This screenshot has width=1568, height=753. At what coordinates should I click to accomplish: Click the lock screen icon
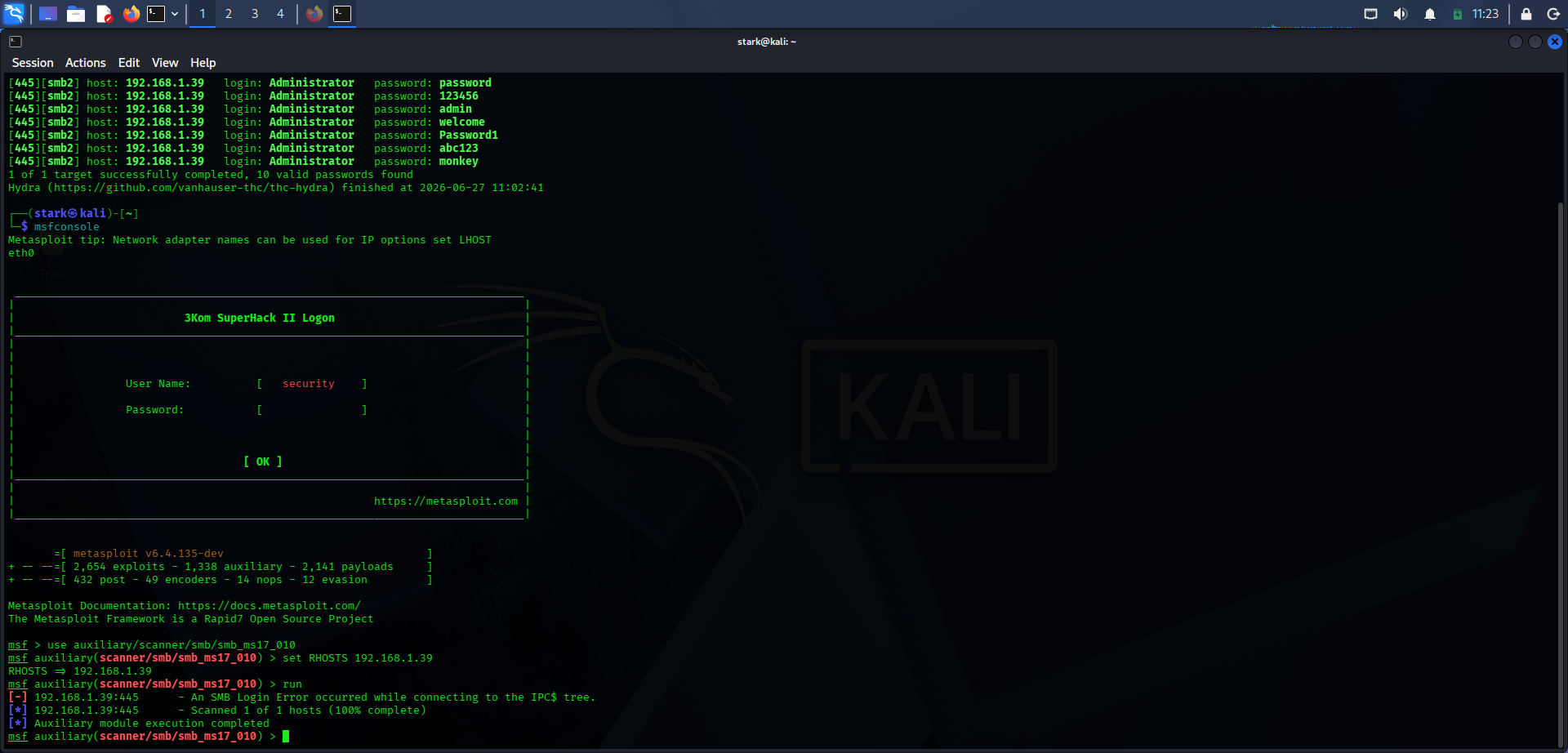pyautogui.click(x=1526, y=14)
